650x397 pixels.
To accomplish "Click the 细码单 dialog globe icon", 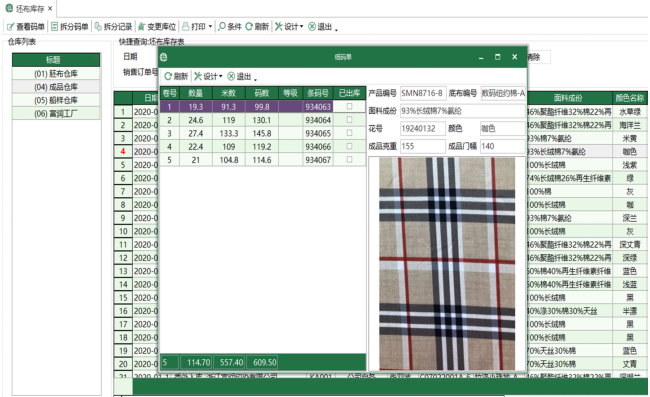I will click(164, 57).
